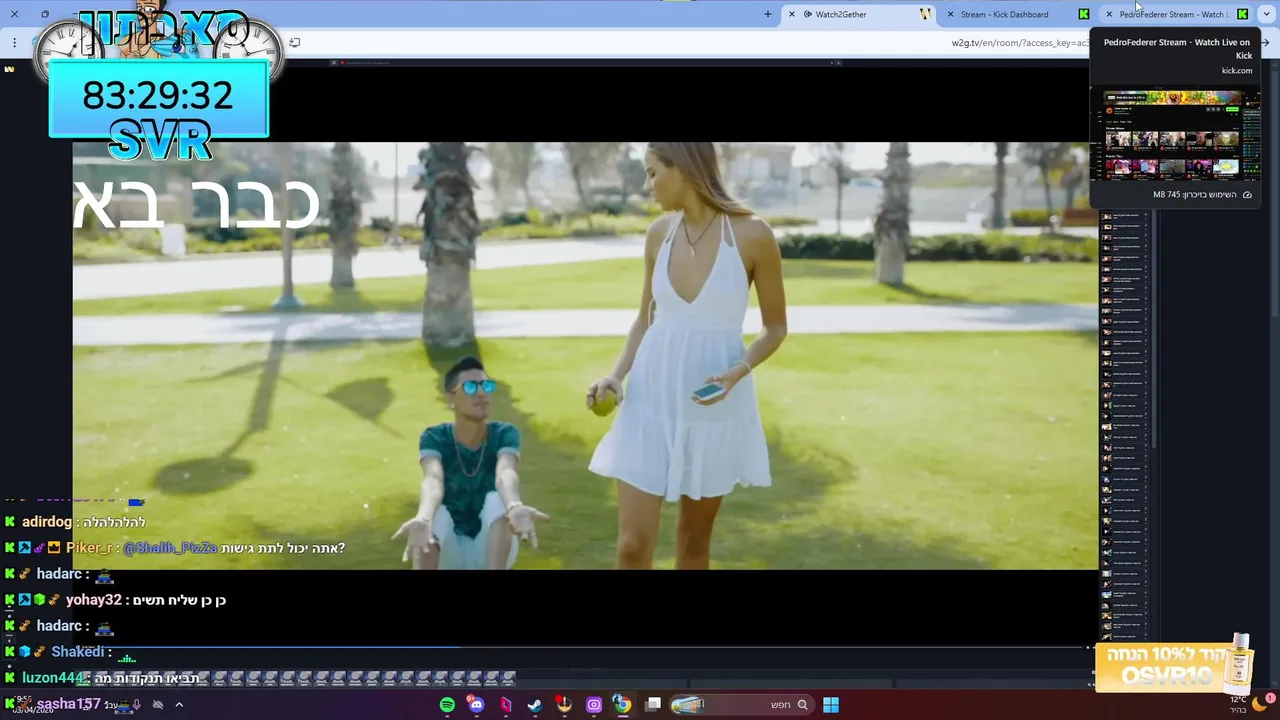Viewport: 1280px width, 720px height.
Task: Switch to the Stream - Kick Dashboard tab
Action: click(x=1014, y=14)
